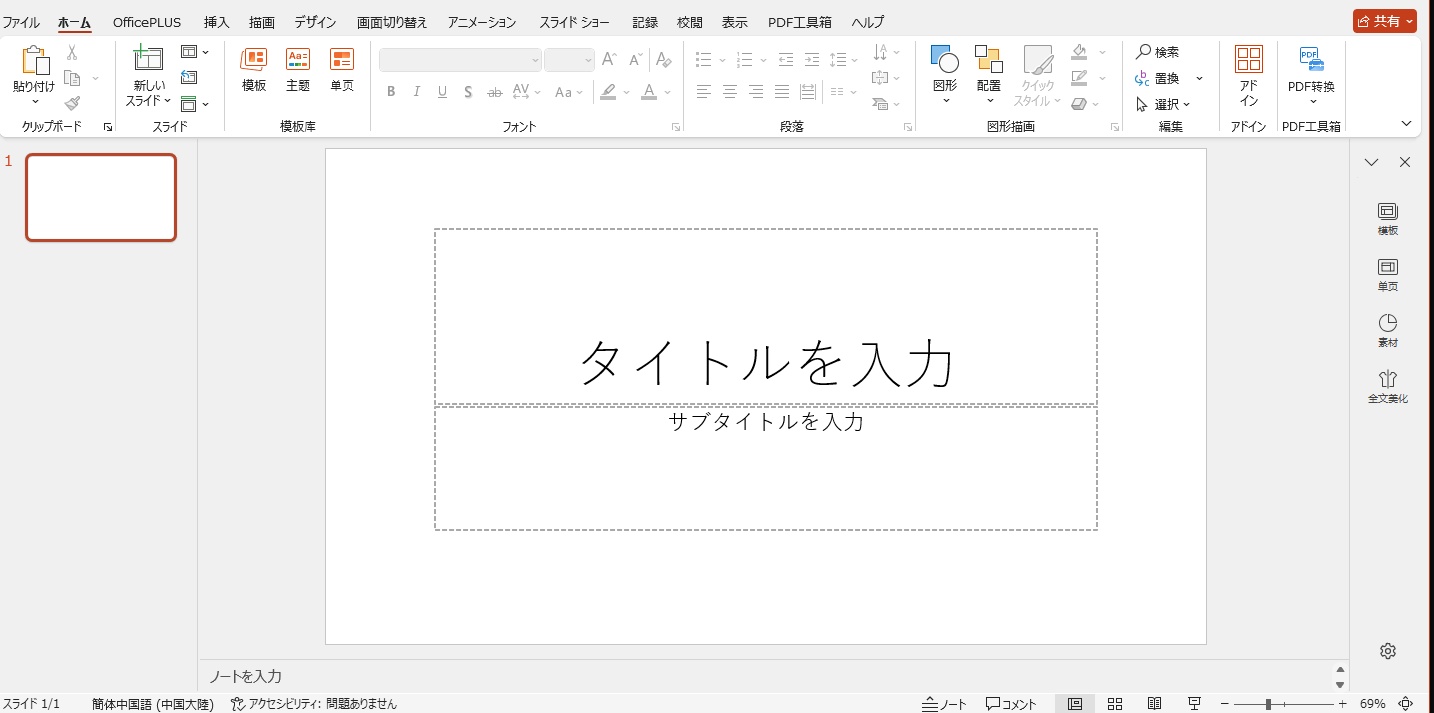Click the タイトルを入力 title placeholder

pos(766,317)
